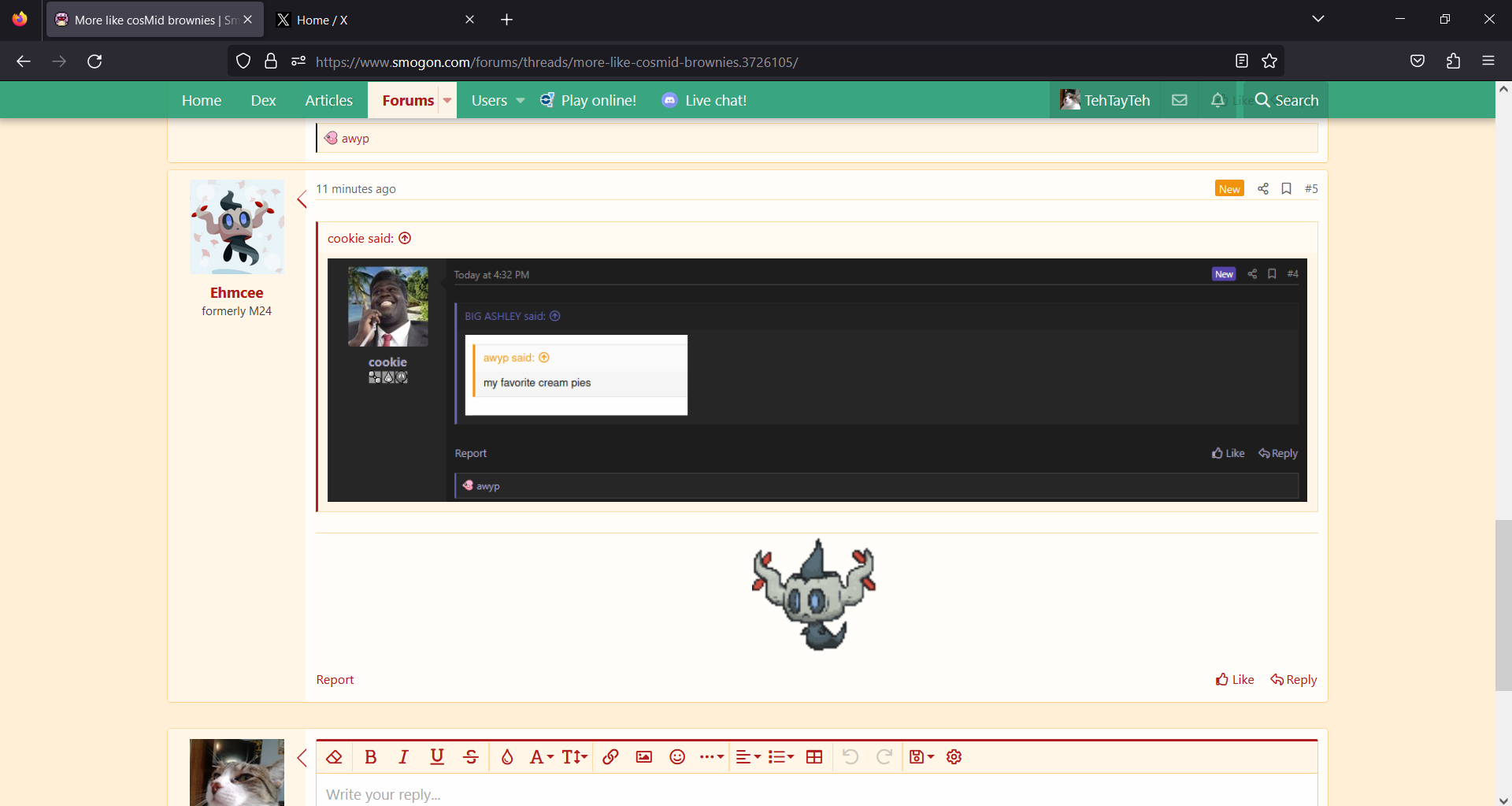Click the redo icon in editor

tap(884, 757)
